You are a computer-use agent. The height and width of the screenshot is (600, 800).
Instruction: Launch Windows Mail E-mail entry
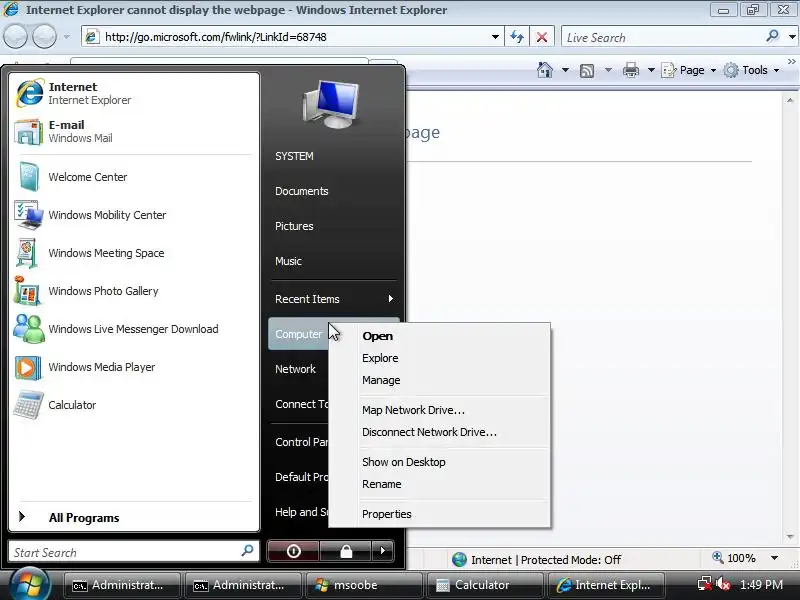(134, 132)
